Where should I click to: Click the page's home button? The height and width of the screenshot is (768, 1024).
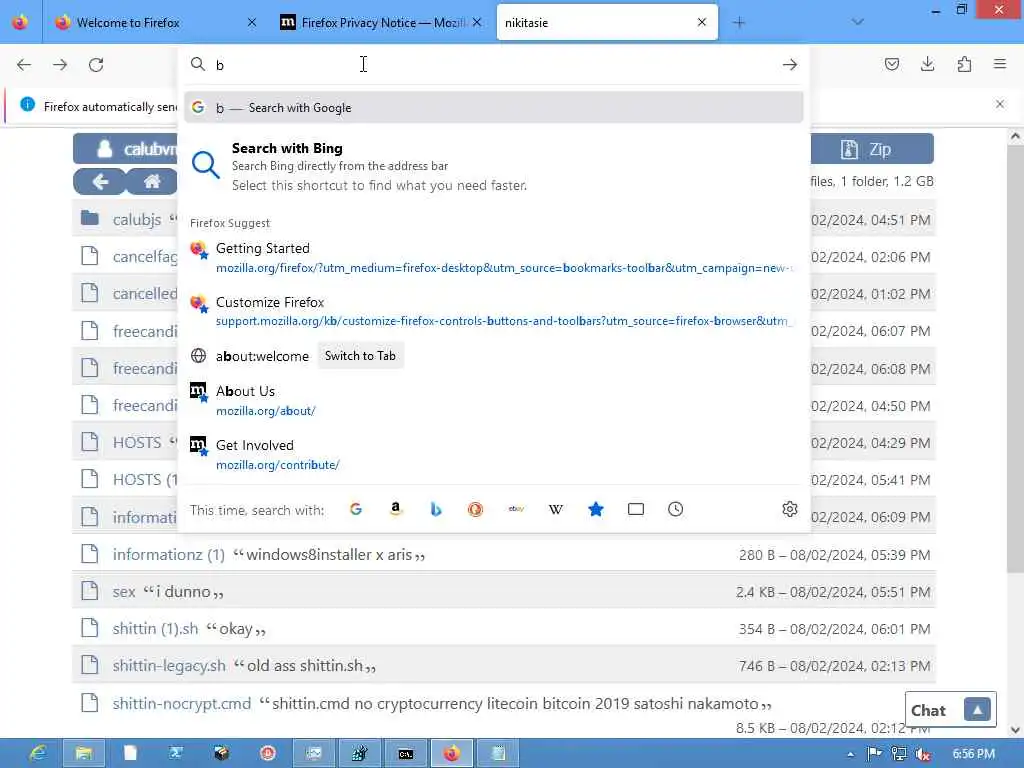[152, 181]
